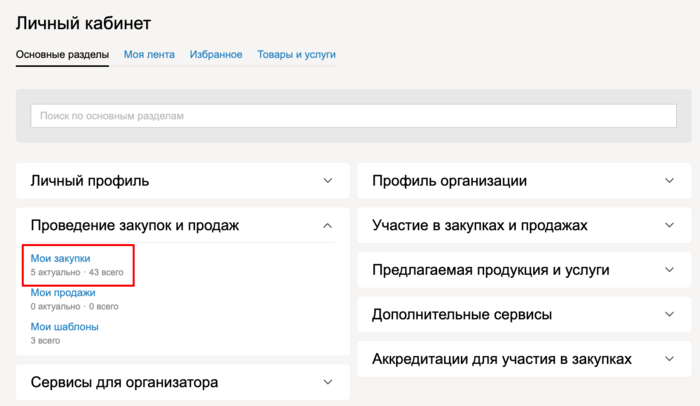Click the chevron icon beside Дополнительные сервисы

pos(669,314)
